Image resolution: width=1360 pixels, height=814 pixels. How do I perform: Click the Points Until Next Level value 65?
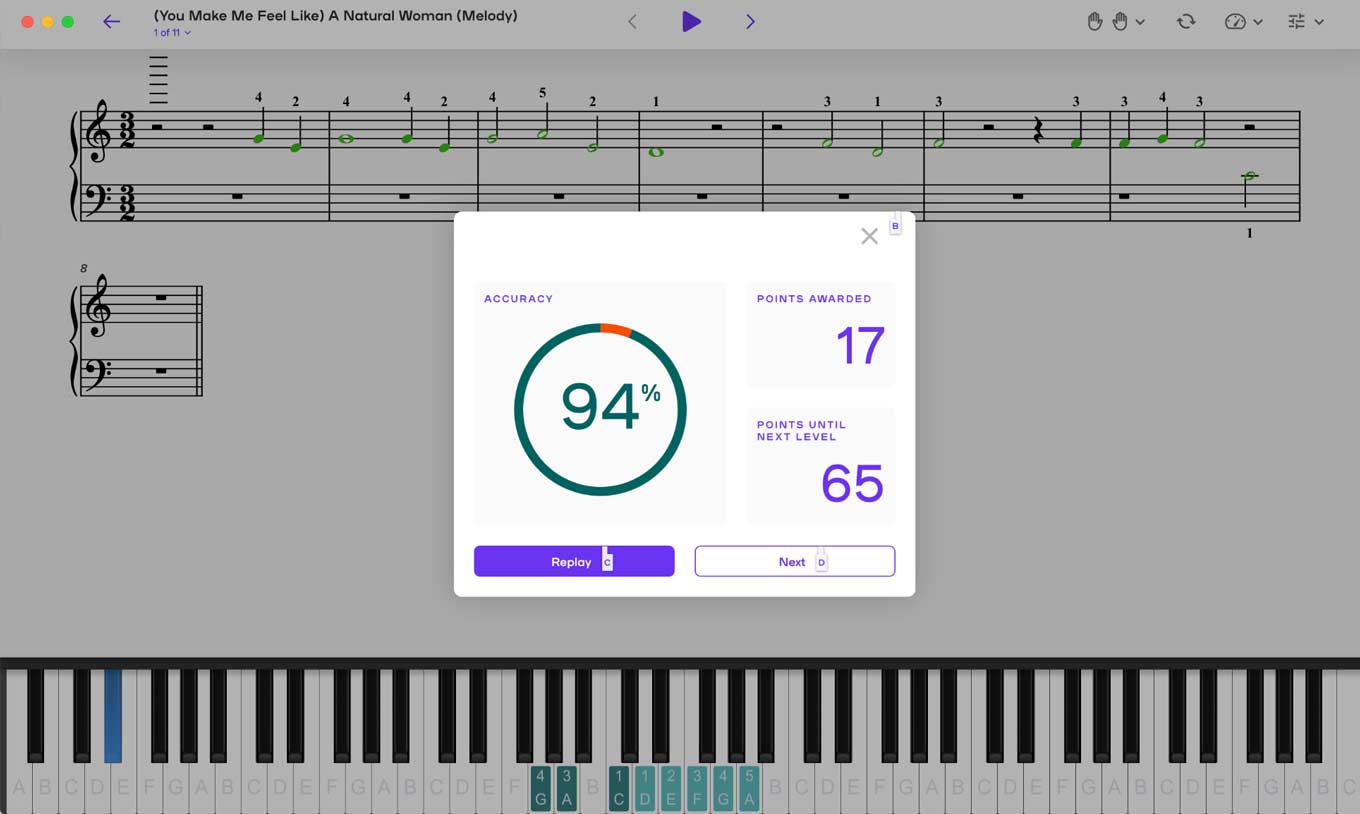(x=852, y=484)
